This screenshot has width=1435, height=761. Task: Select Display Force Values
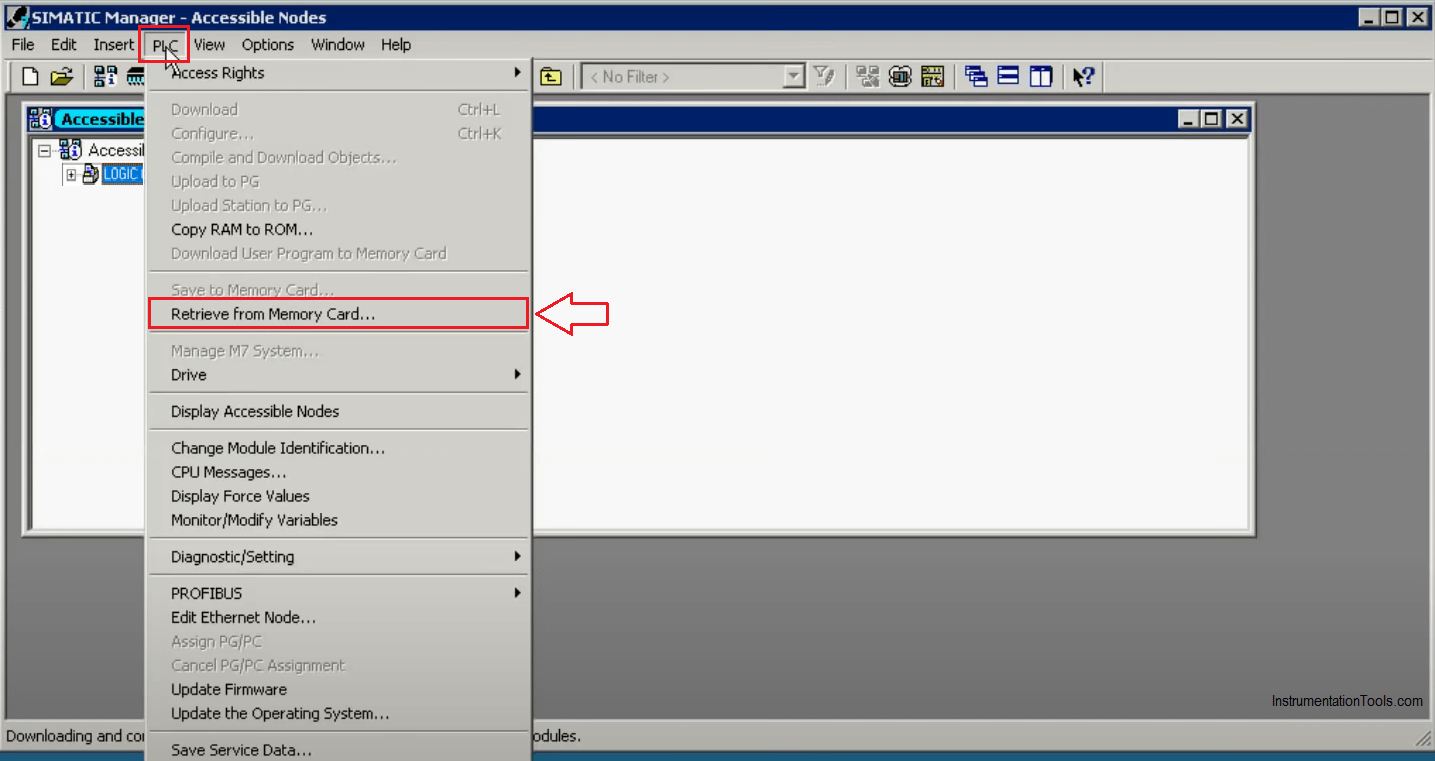(338, 497)
